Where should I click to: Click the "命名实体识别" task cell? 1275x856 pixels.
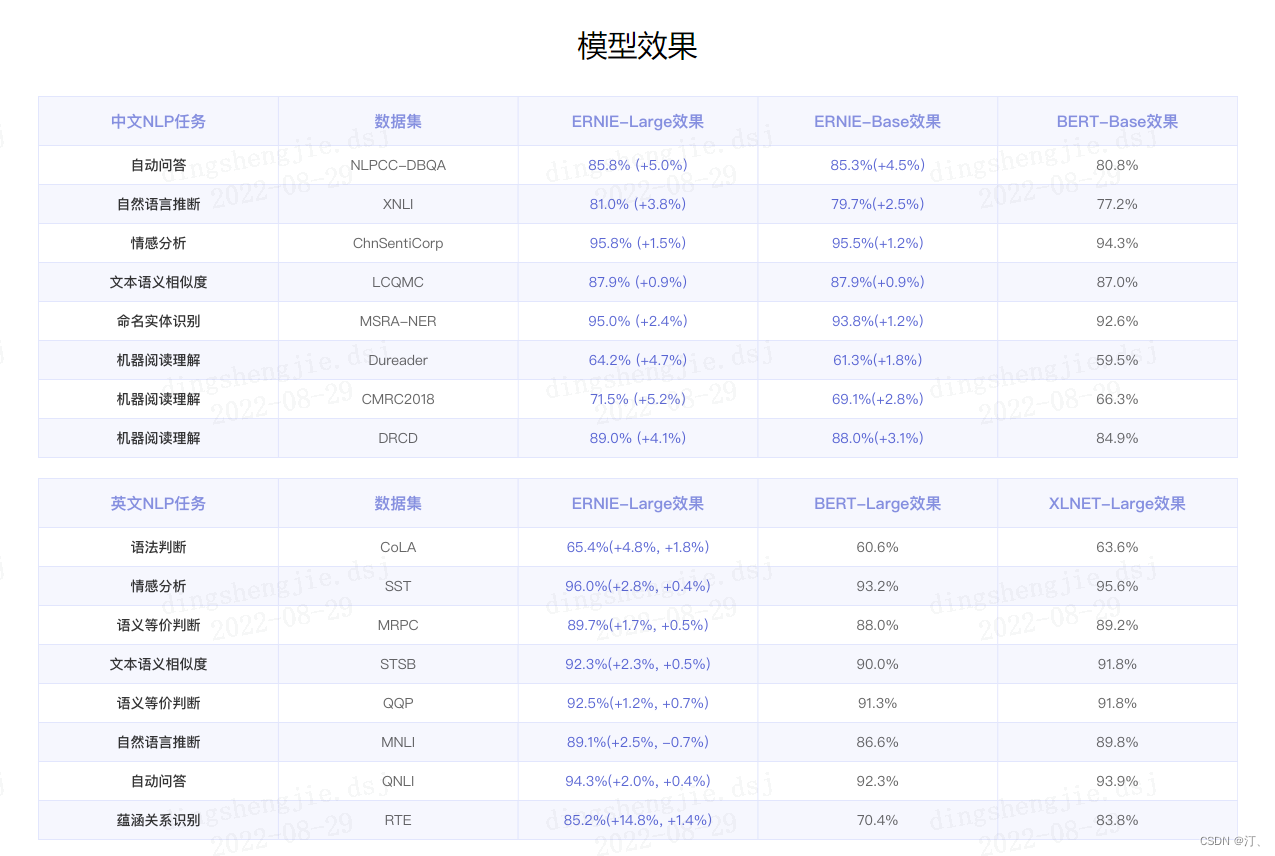click(x=158, y=321)
